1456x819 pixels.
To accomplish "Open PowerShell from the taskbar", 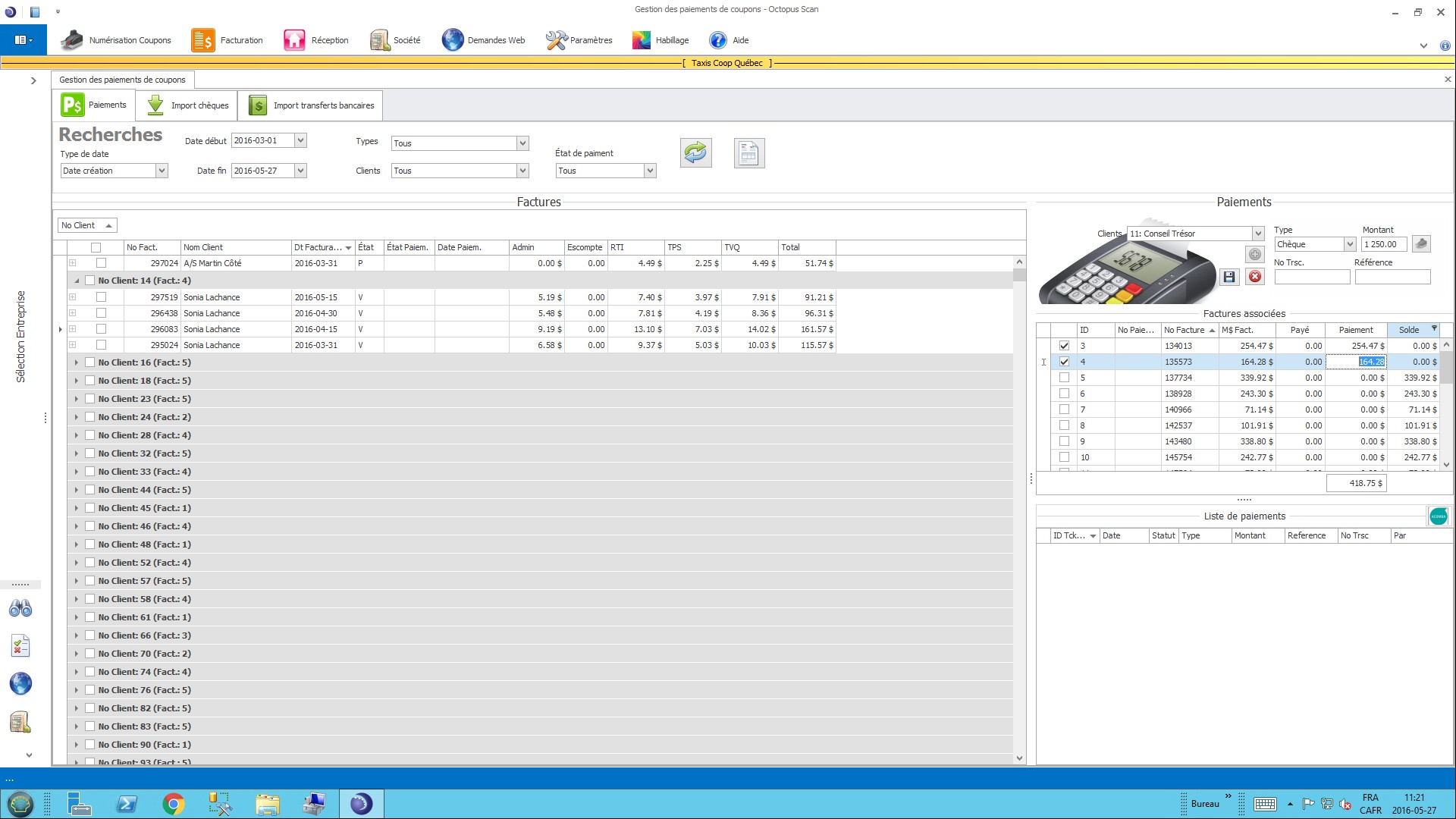I will point(127,804).
